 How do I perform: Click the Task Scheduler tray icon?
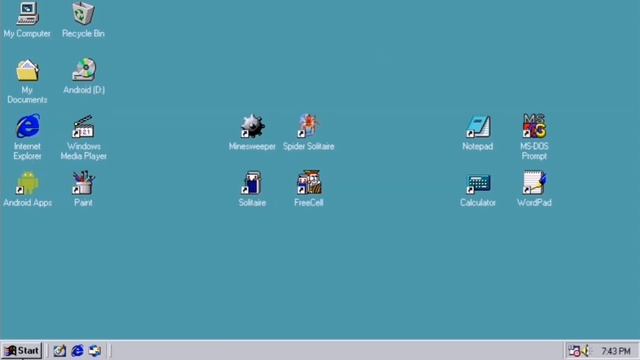click(574, 351)
